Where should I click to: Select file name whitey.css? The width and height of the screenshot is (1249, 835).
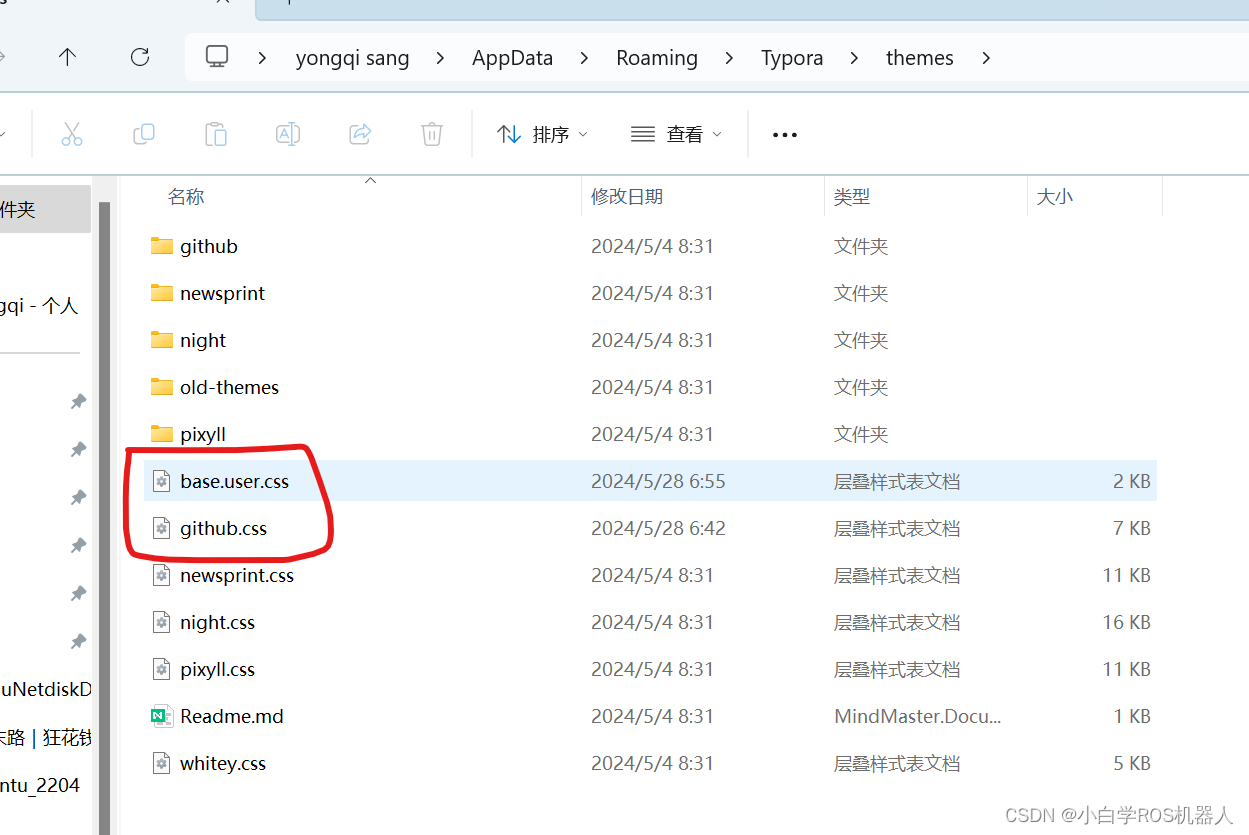coord(223,763)
